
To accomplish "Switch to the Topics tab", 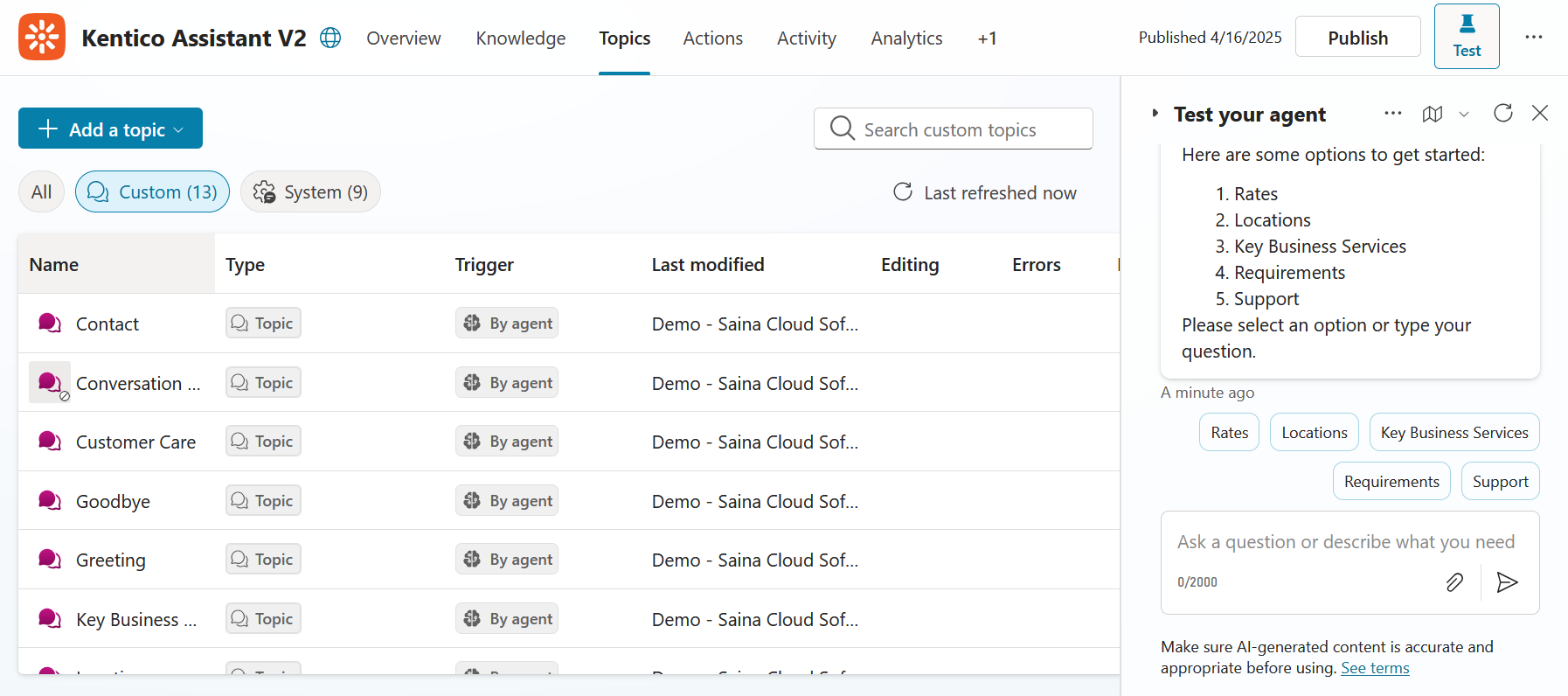I will (x=624, y=38).
